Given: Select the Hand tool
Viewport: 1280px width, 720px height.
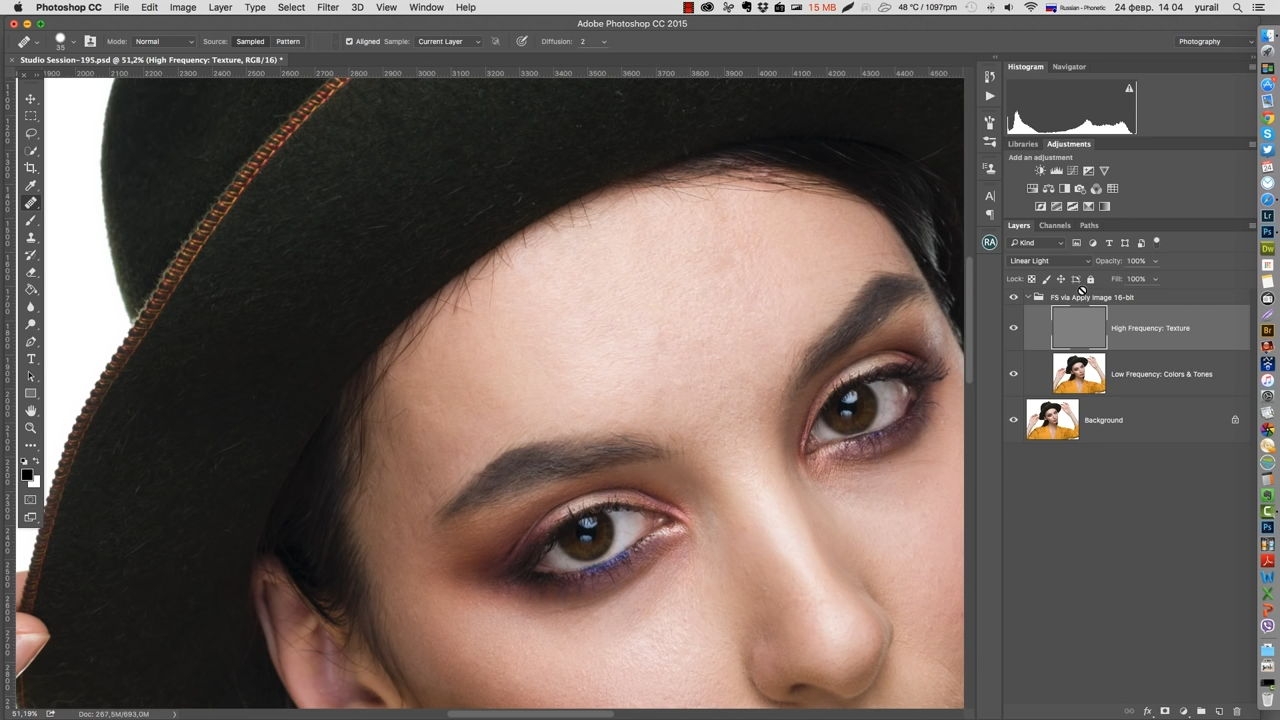Looking at the screenshot, I should tap(31, 411).
